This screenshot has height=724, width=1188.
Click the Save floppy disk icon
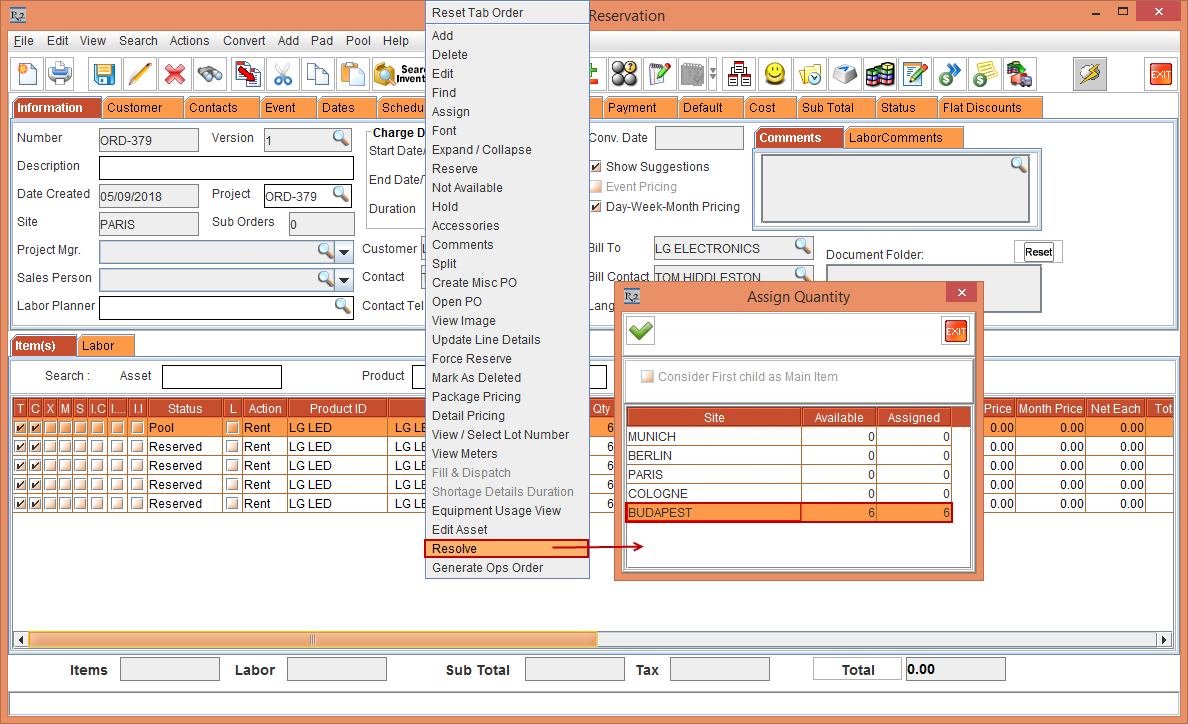(105, 74)
